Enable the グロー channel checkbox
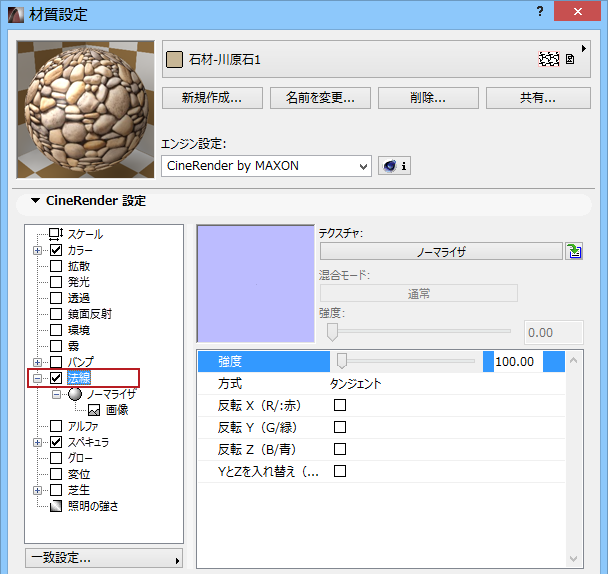Viewport: 608px width, 574px height. pyautogui.click(x=56, y=458)
